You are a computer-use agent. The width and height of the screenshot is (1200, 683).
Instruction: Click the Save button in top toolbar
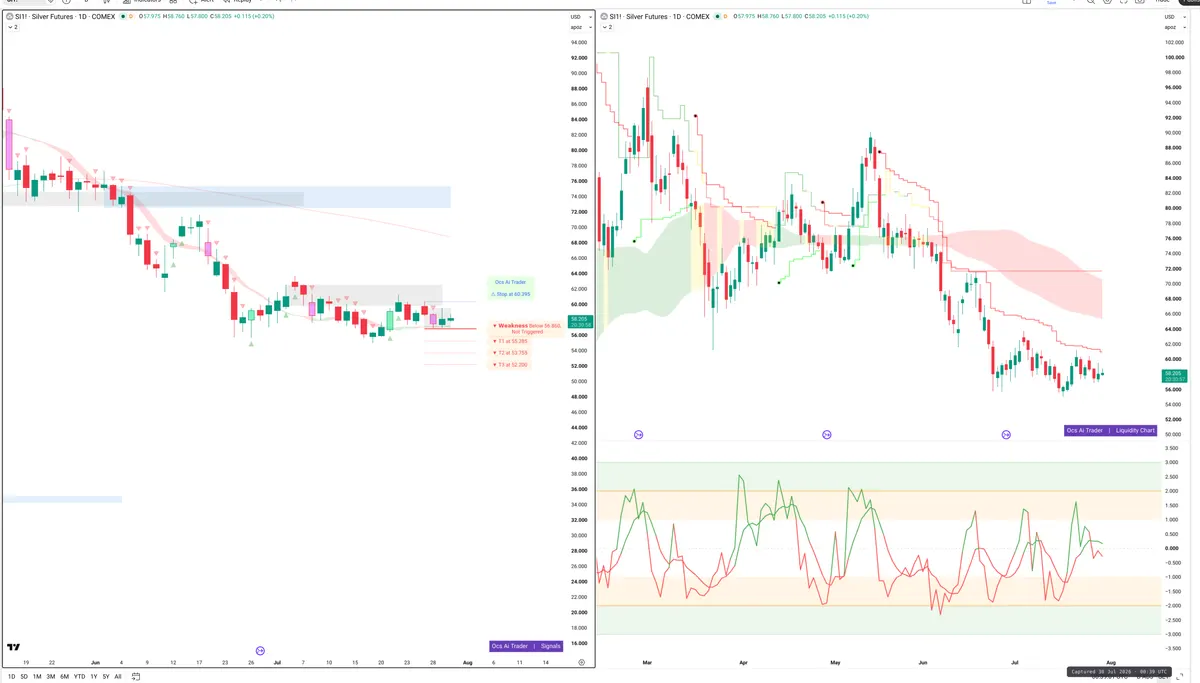[1051, 3]
